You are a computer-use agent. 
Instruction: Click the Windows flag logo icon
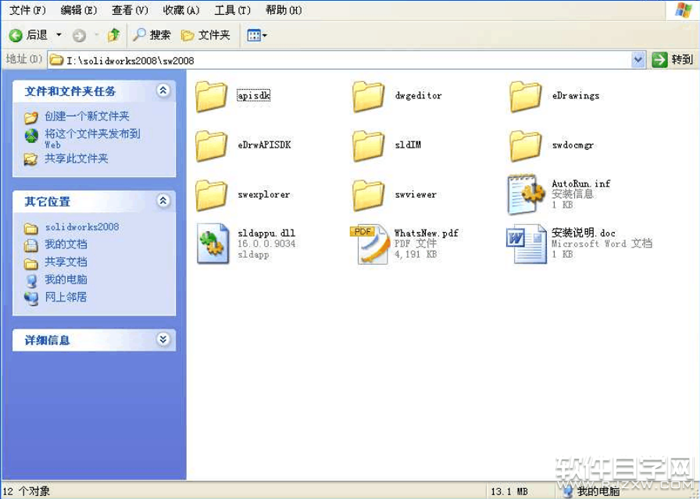tap(683, 10)
